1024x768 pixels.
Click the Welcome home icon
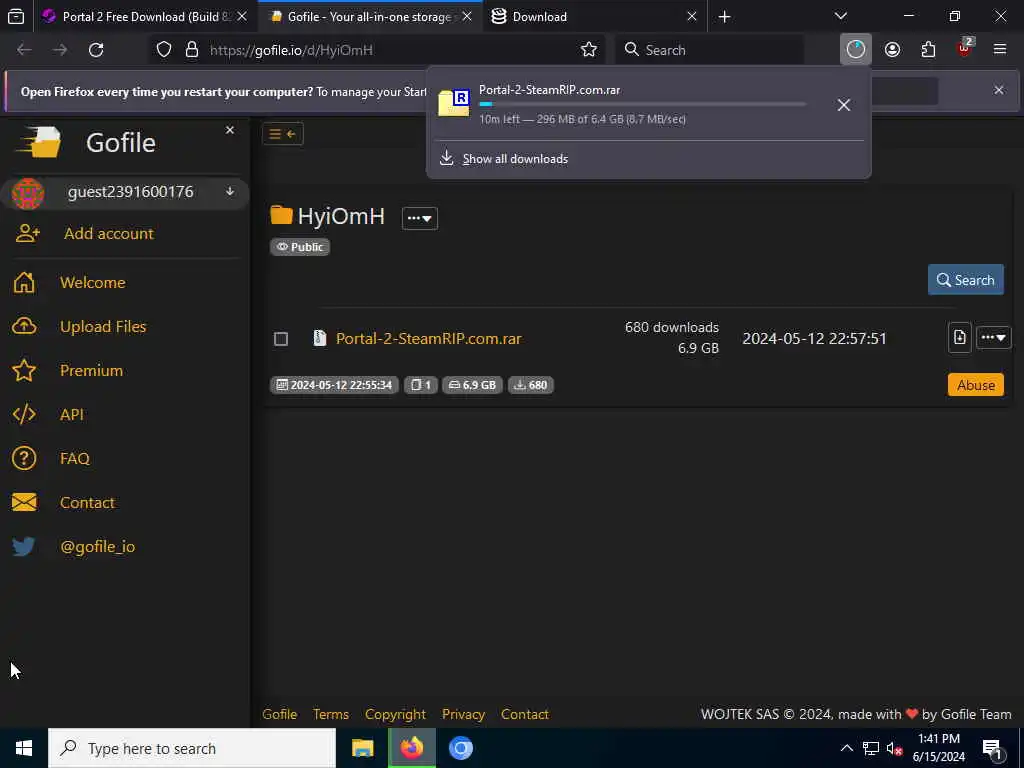coord(24,282)
